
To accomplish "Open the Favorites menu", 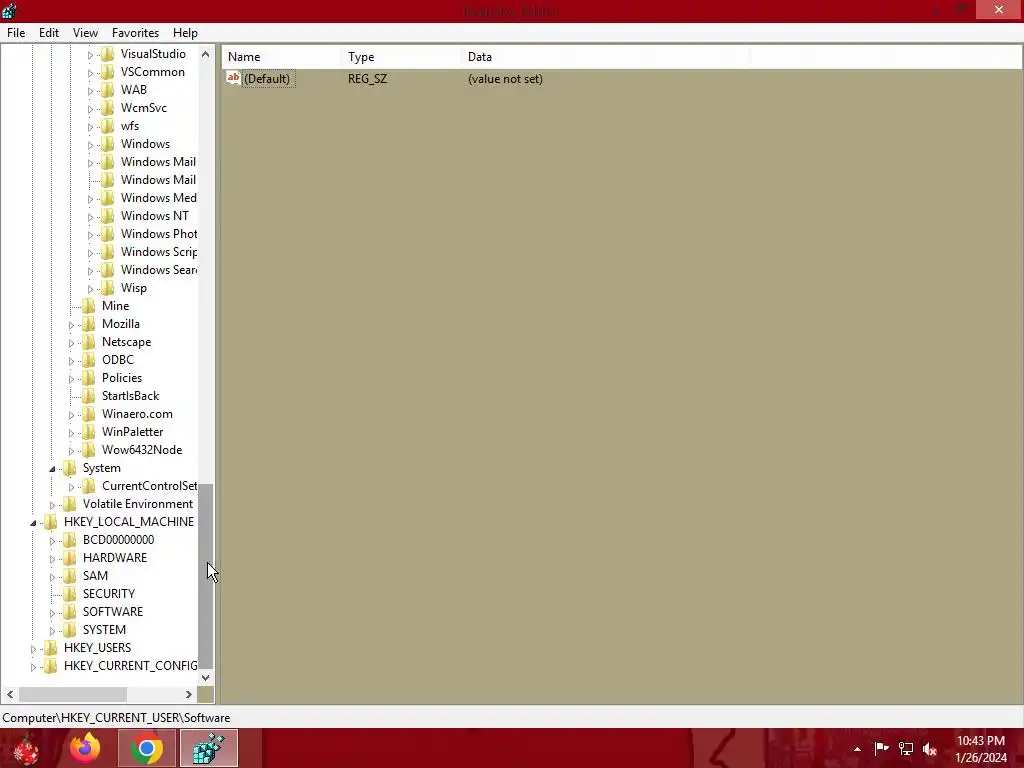I will pos(135,33).
